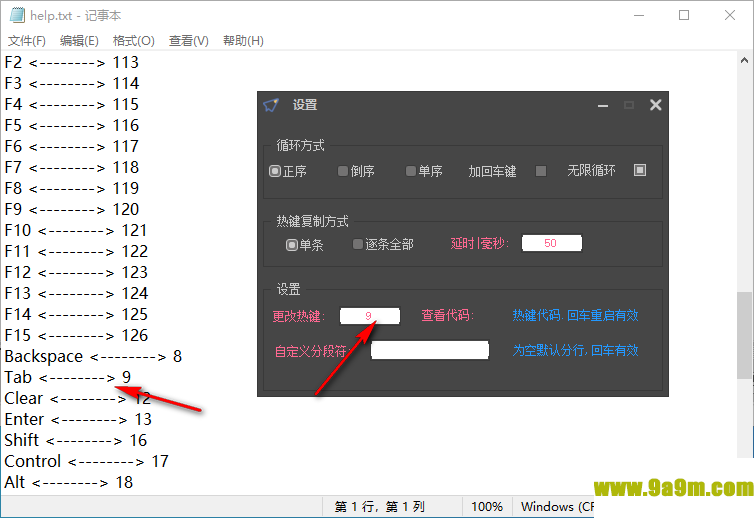754x518 pixels.
Task: Click the 查看代码 label
Action: (448, 316)
